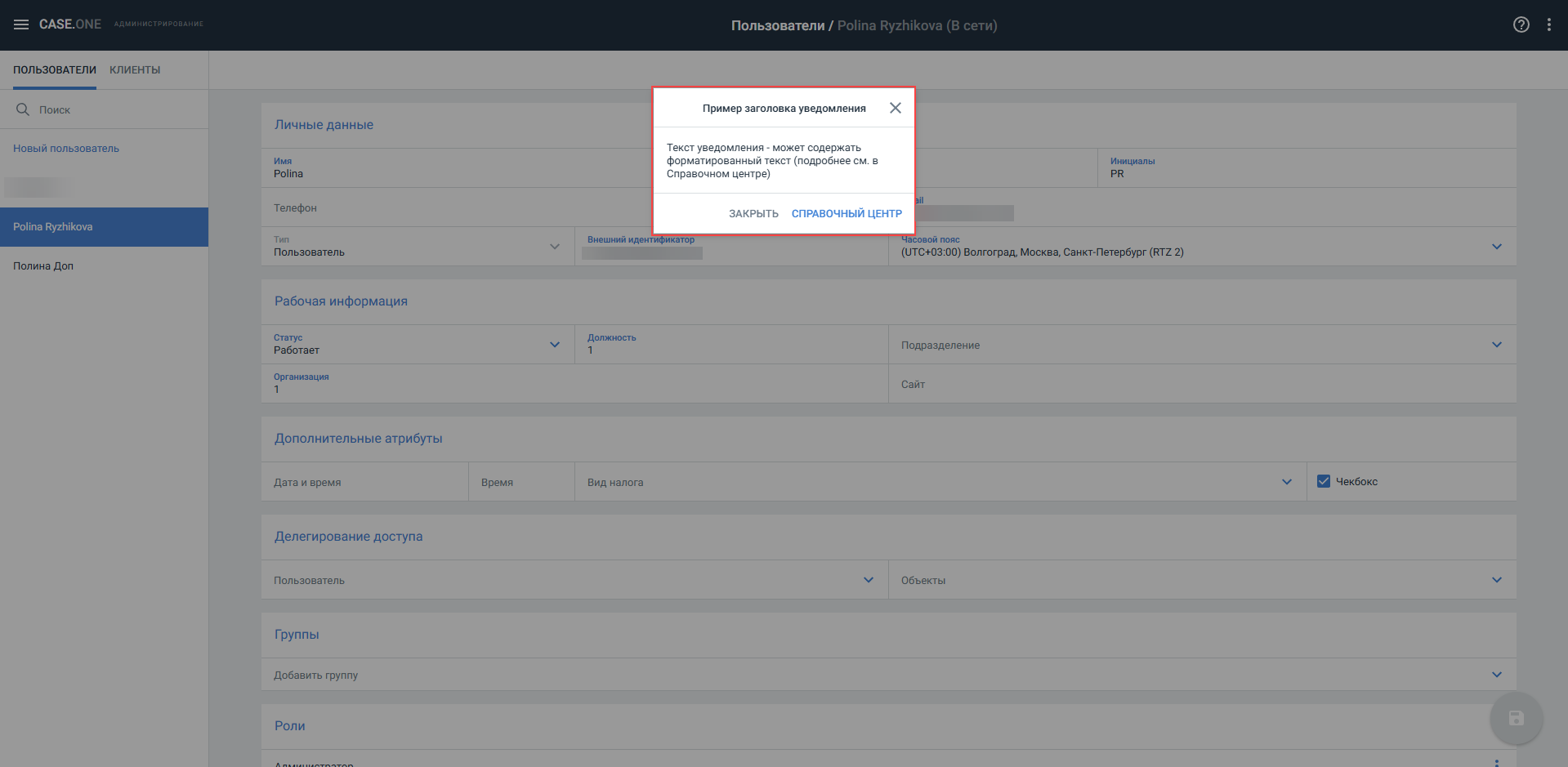Click the СПРАВОЧНЫЙ ЦЕНТР button
Screen dimensions: 1568x767
(847, 213)
